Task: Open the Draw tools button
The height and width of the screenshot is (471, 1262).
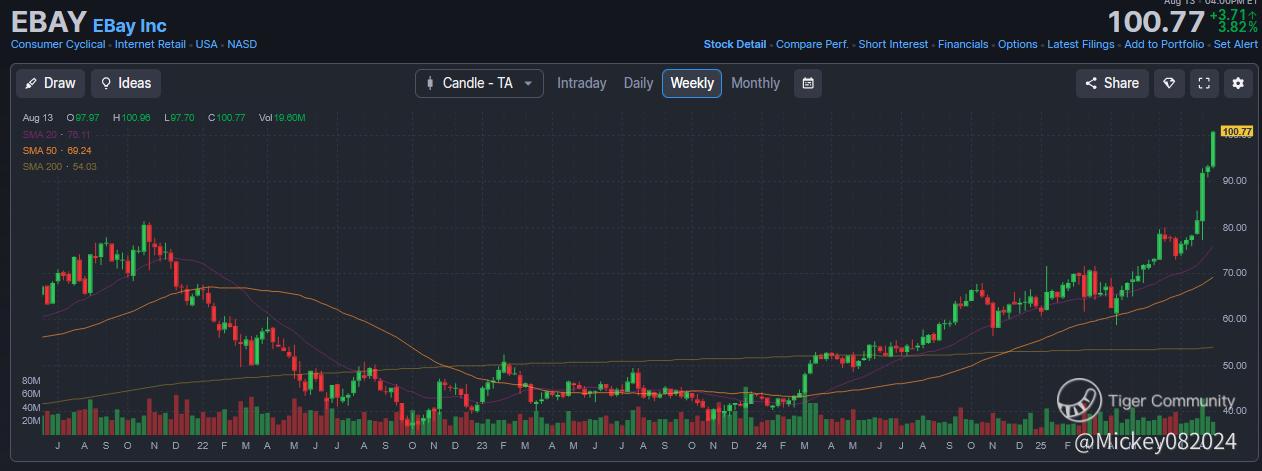Action: tap(50, 83)
